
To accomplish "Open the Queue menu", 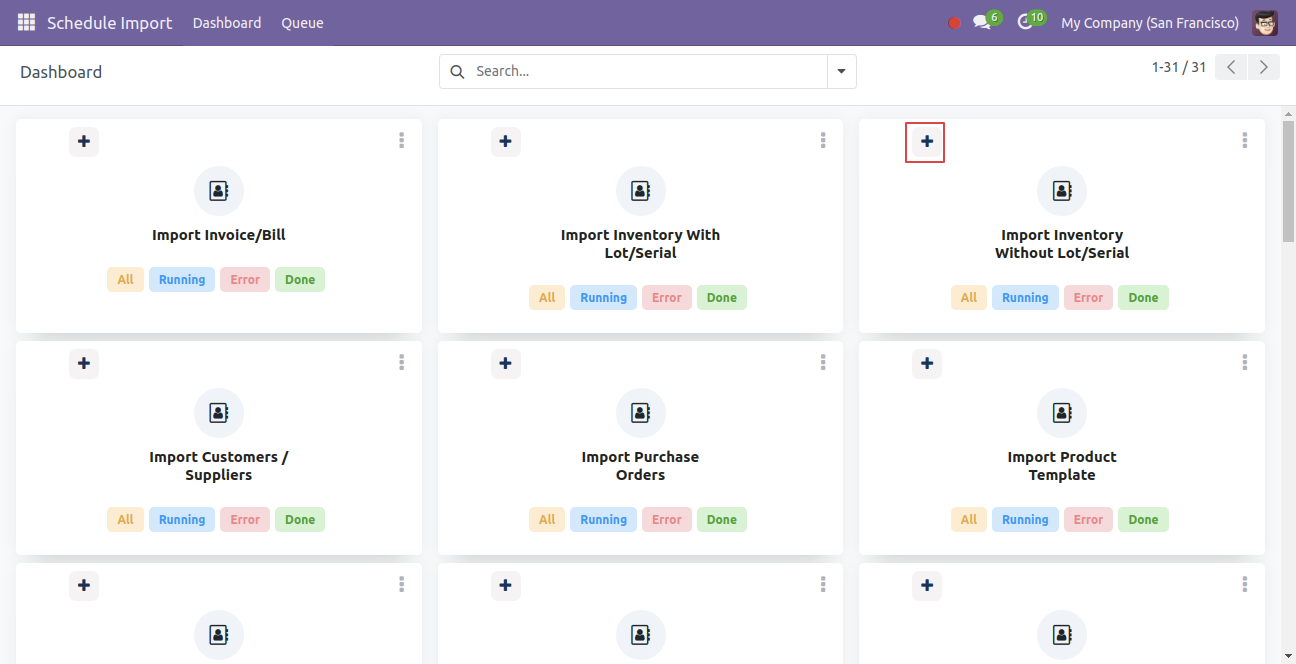I will point(302,23).
